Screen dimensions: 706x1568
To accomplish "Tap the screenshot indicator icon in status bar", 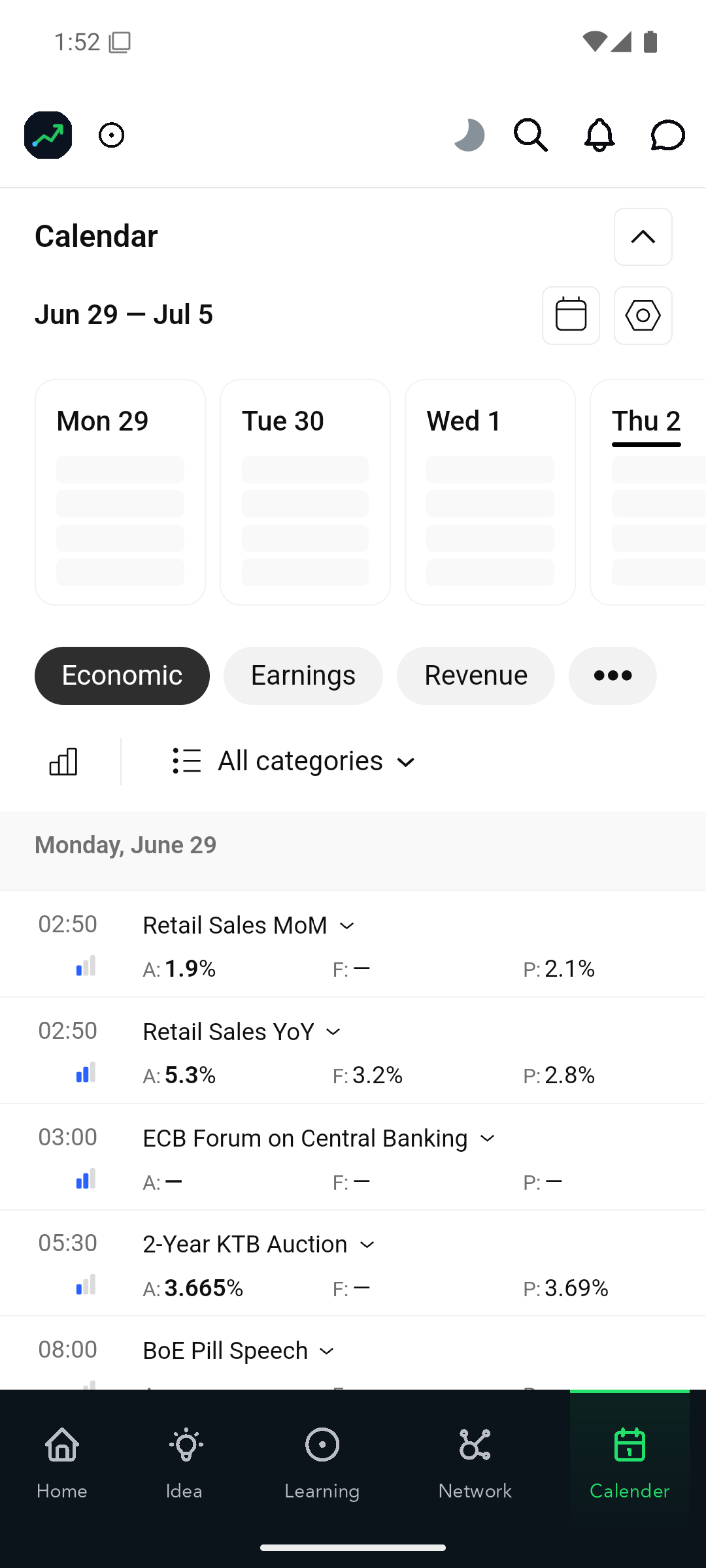I will [120, 42].
